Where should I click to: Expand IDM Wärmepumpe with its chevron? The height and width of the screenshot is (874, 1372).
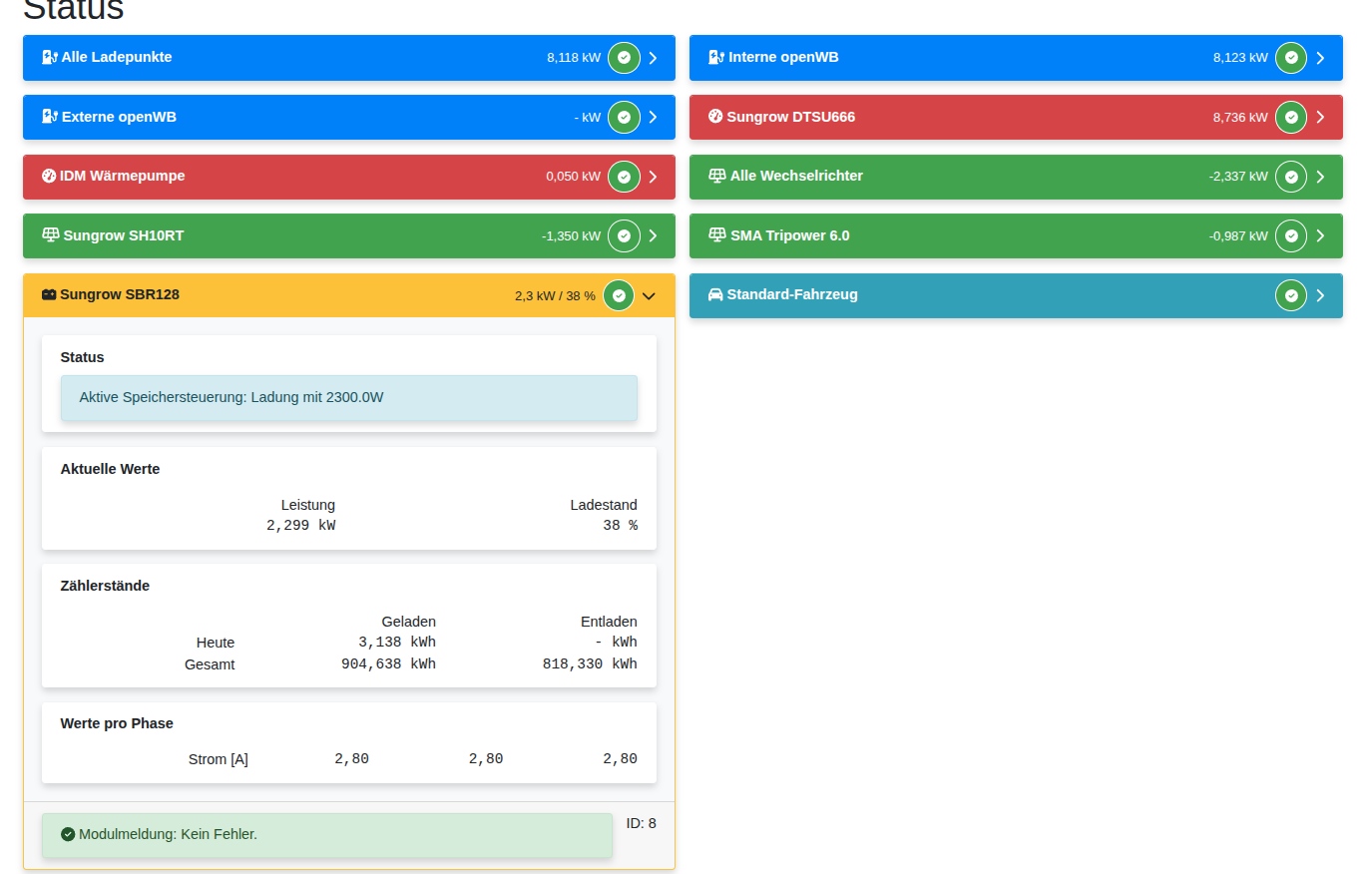point(653,177)
